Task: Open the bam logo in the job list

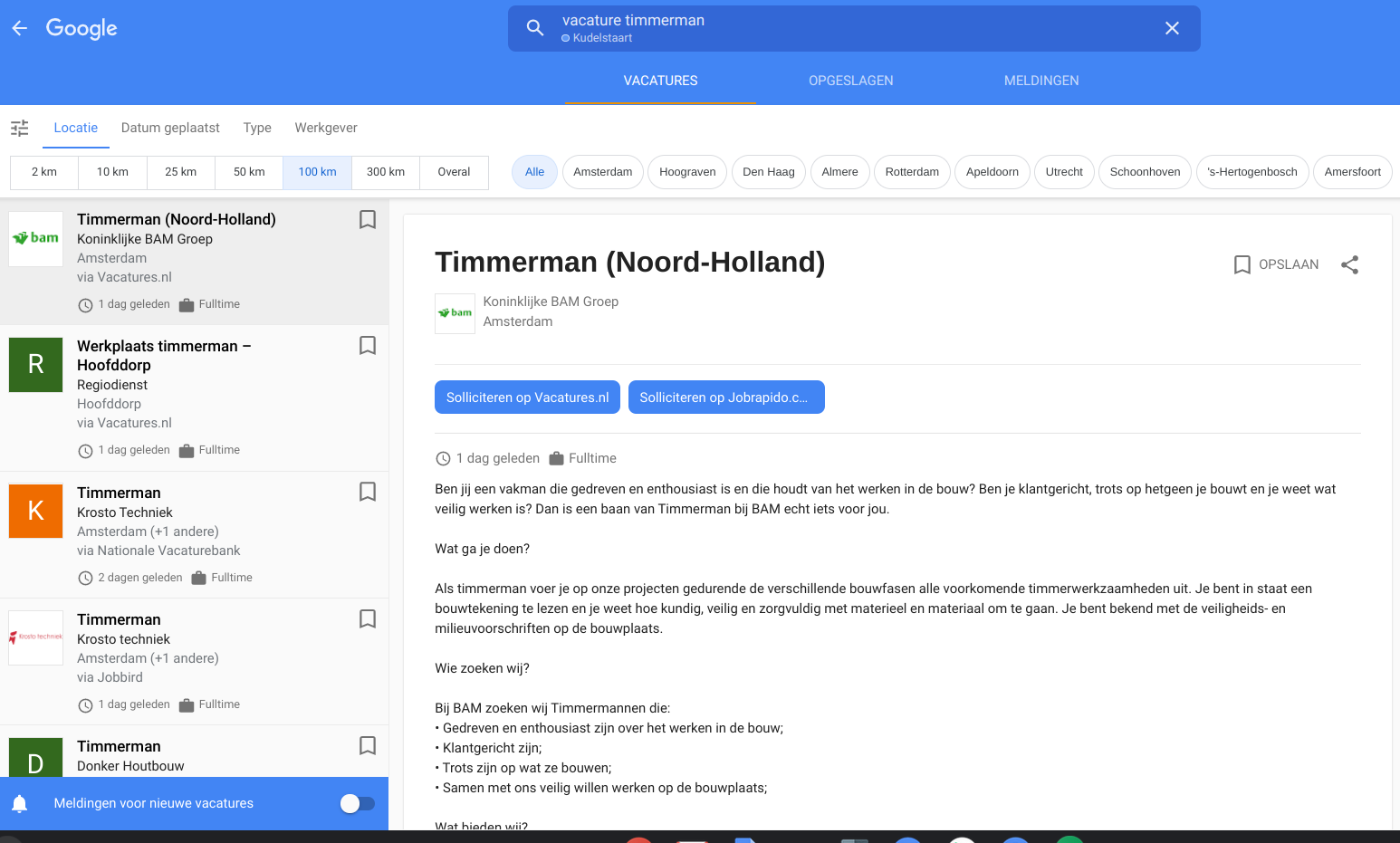Action: [x=35, y=238]
